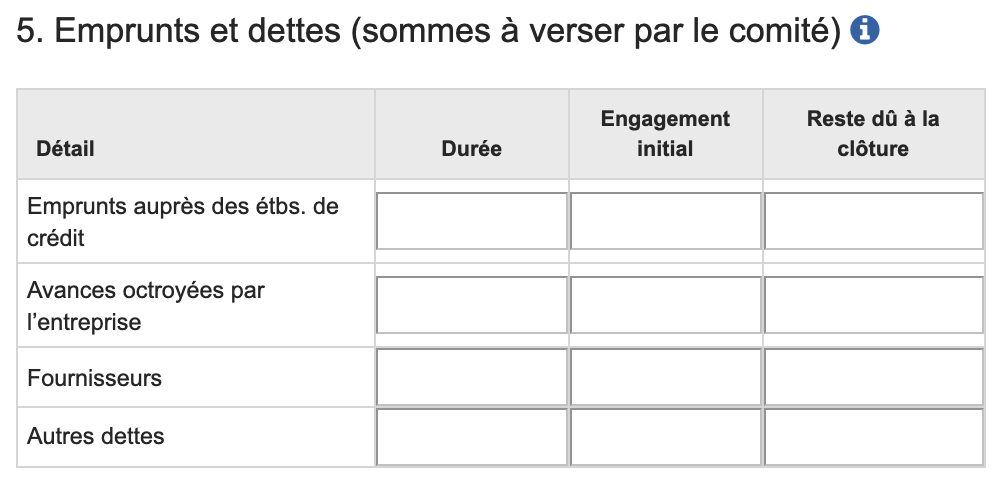Click the Engagement initial column header

pos(665,134)
